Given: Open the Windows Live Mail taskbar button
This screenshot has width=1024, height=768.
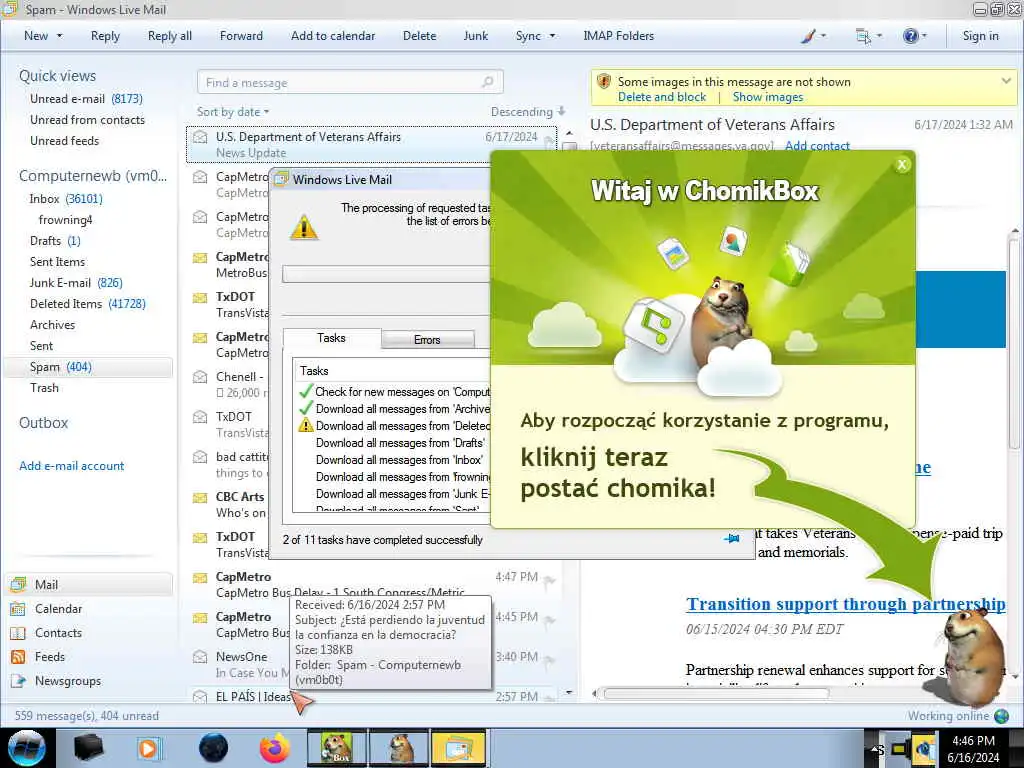Looking at the screenshot, I should pos(460,748).
